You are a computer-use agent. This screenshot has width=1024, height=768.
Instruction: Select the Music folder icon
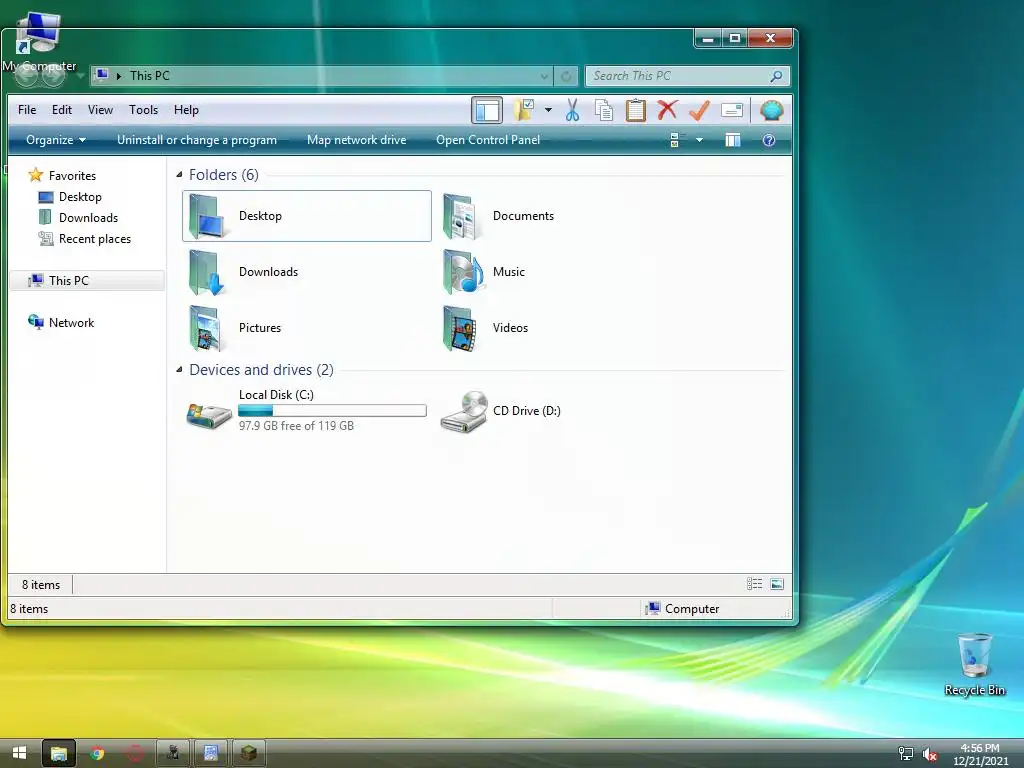pos(463,272)
